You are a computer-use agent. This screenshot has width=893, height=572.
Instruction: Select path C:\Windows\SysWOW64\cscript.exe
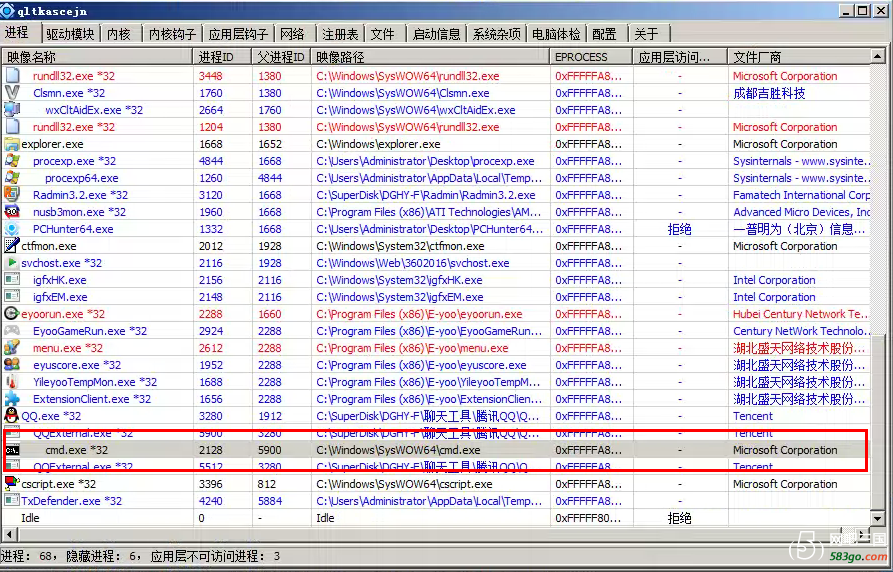(404, 484)
